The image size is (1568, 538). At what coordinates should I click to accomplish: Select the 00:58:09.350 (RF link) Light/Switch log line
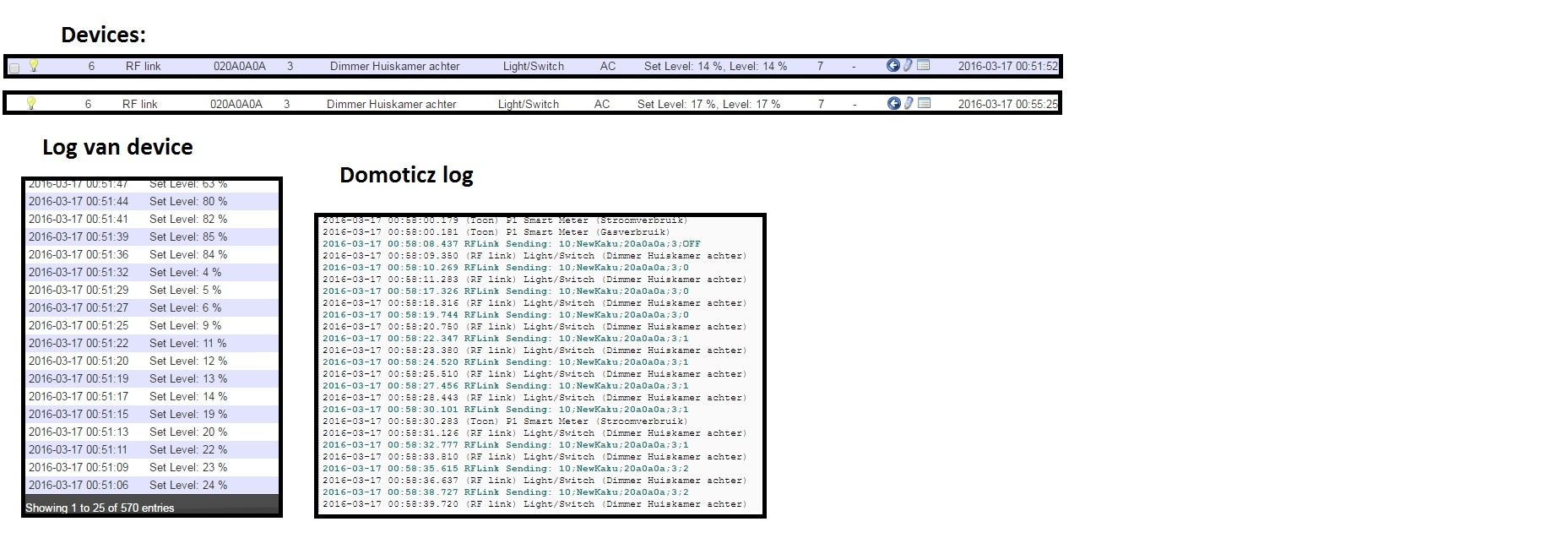tap(534, 256)
